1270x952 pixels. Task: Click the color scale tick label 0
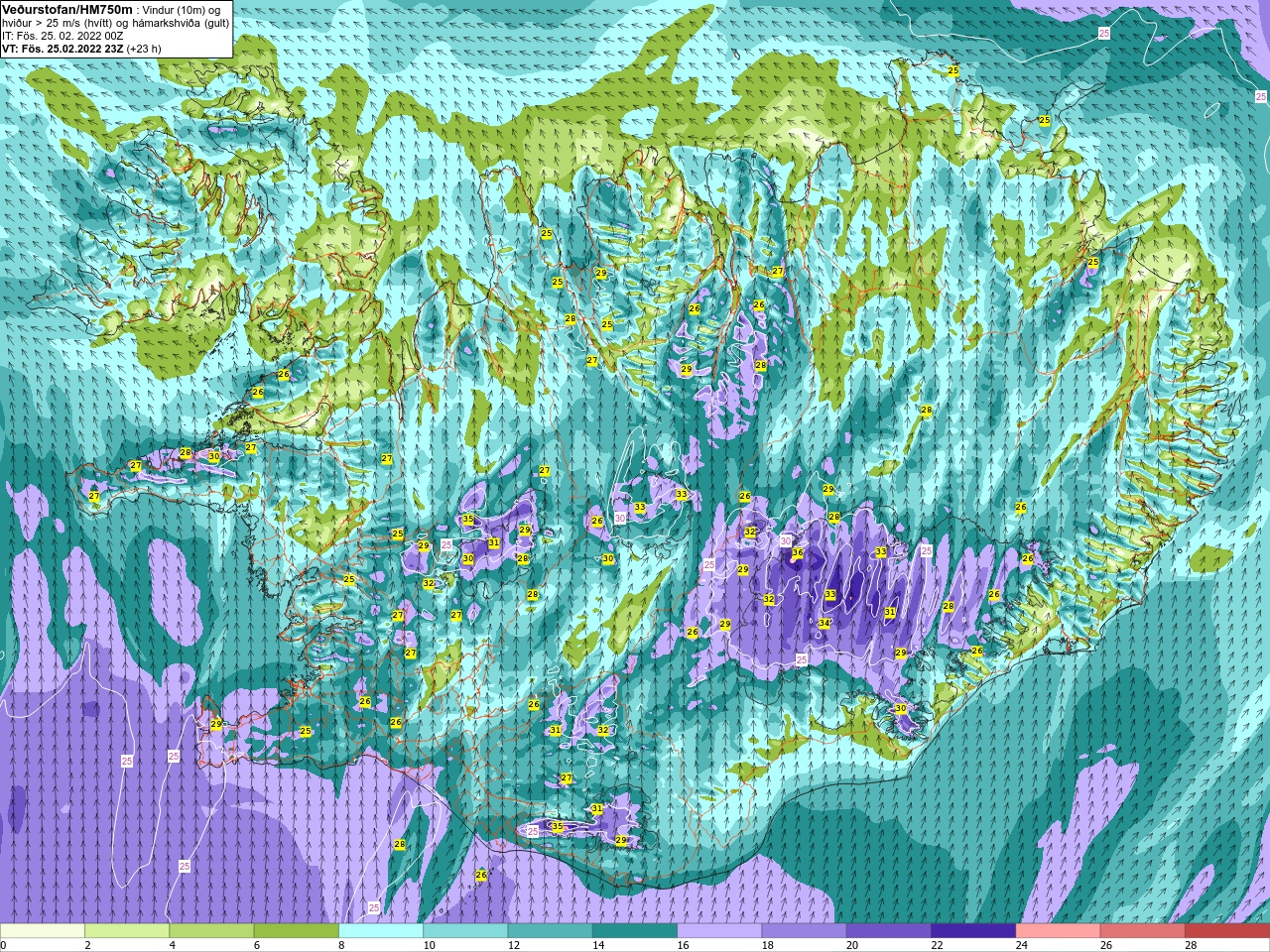(3, 945)
